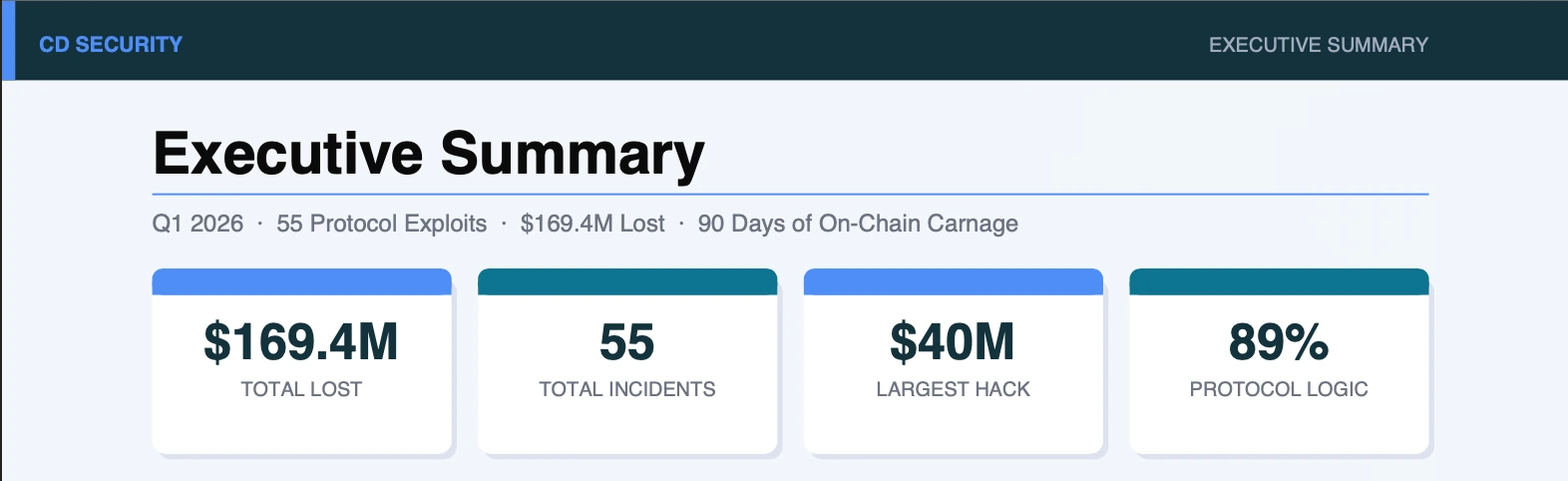1568x481 pixels.
Task: Click the $169.4M figure in first card
Action: coord(301,342)
